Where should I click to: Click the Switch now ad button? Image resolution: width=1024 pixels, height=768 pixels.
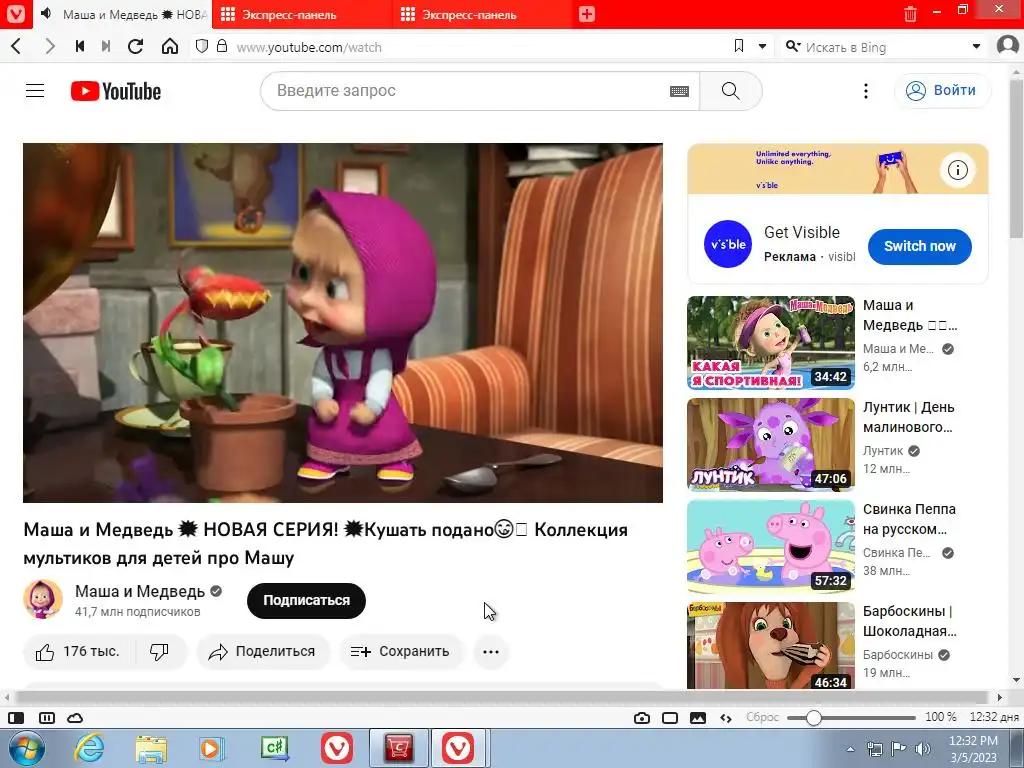[x=920, y=246]
